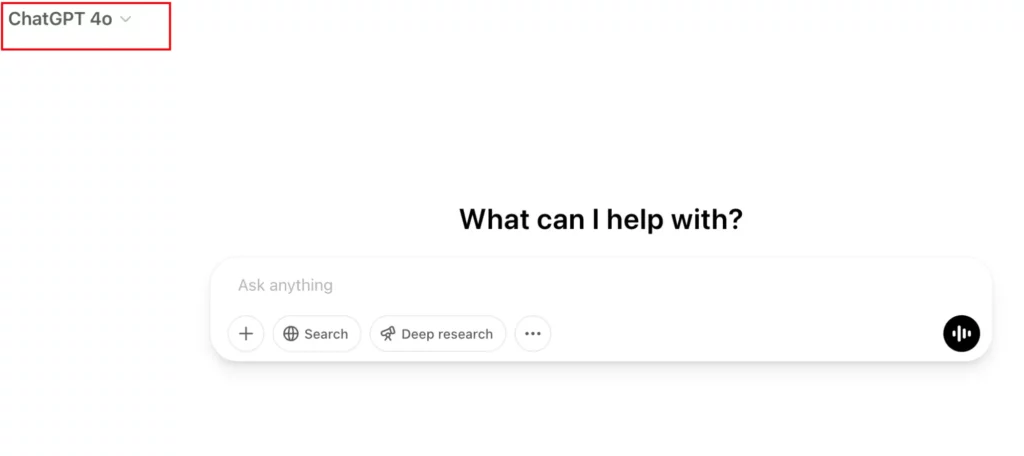The height and width of the screenshot is (456, 1024).
Task: Click the sound-wave icon at composer's right edge
Action: coord(961,334)
